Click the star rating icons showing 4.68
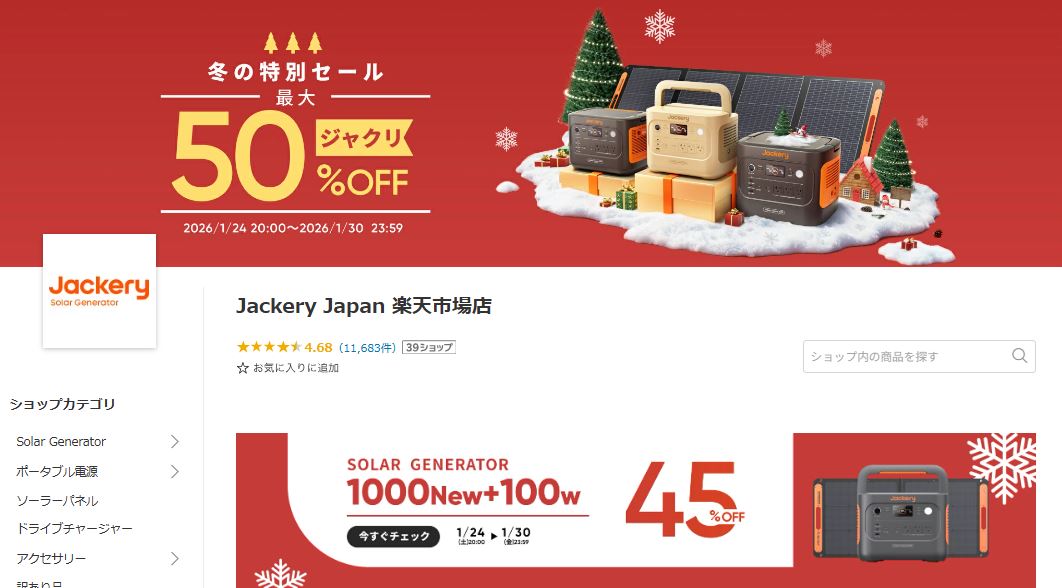Viewport: 1062px width, 588px height. pos(268,347)
